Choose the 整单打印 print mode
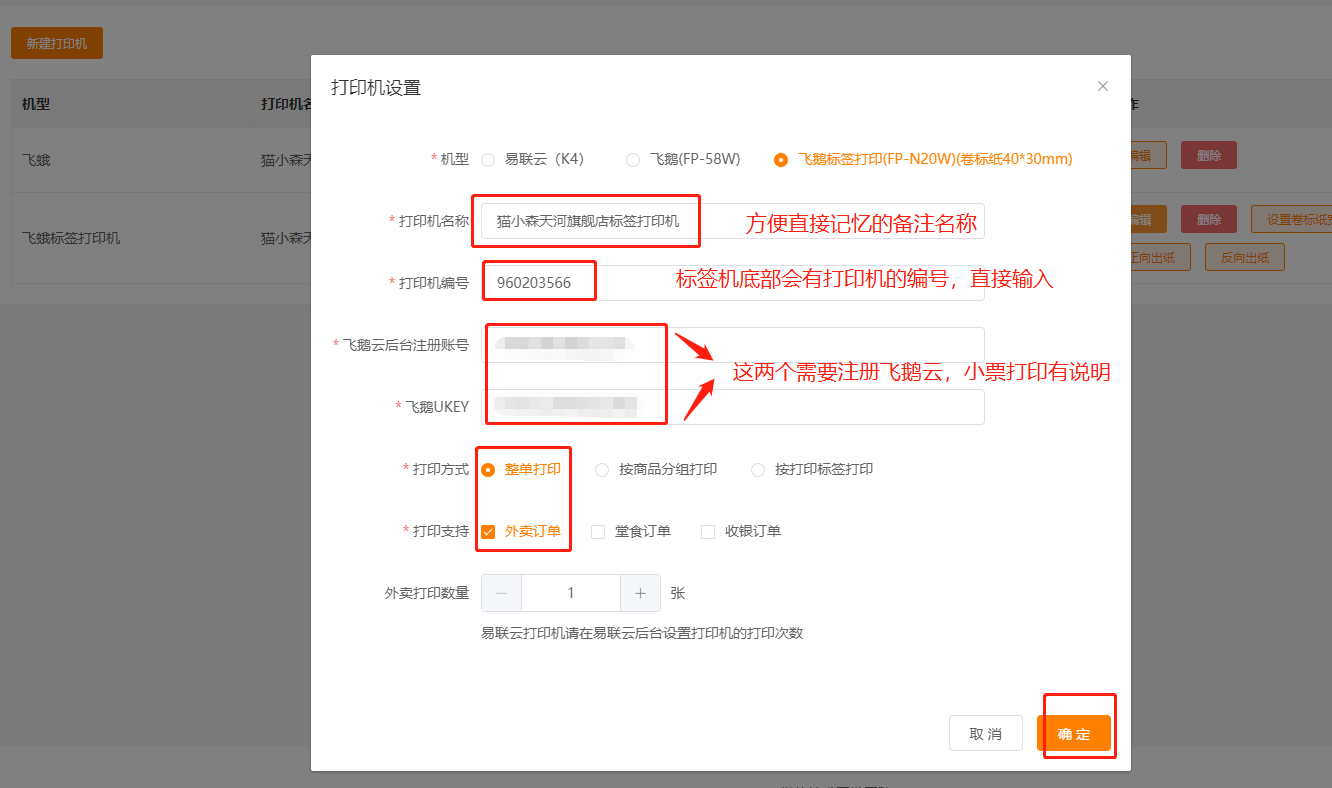 click(x=488, y=469)
